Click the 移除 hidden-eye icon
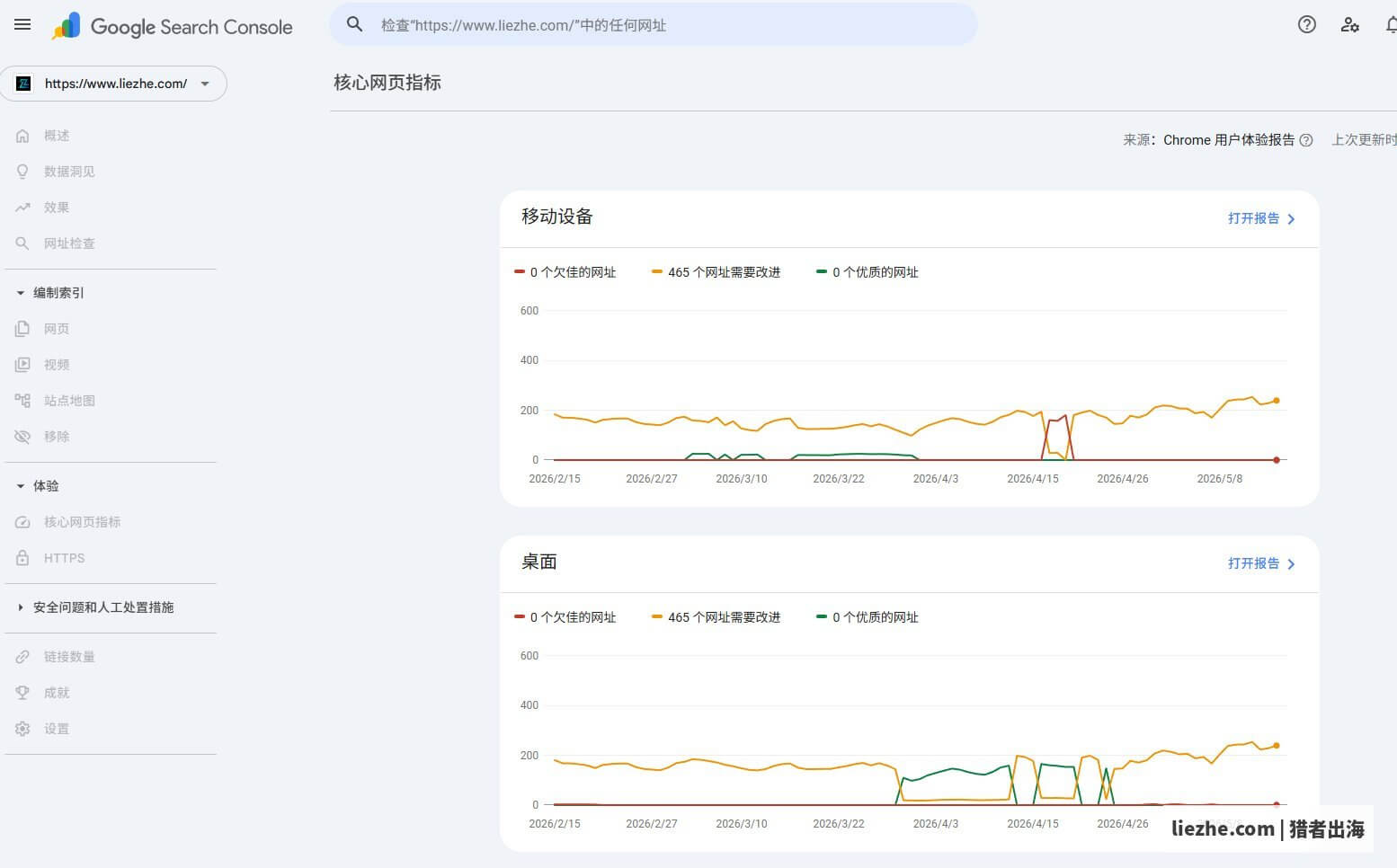 pyautogui.click(x=22, y=437)
